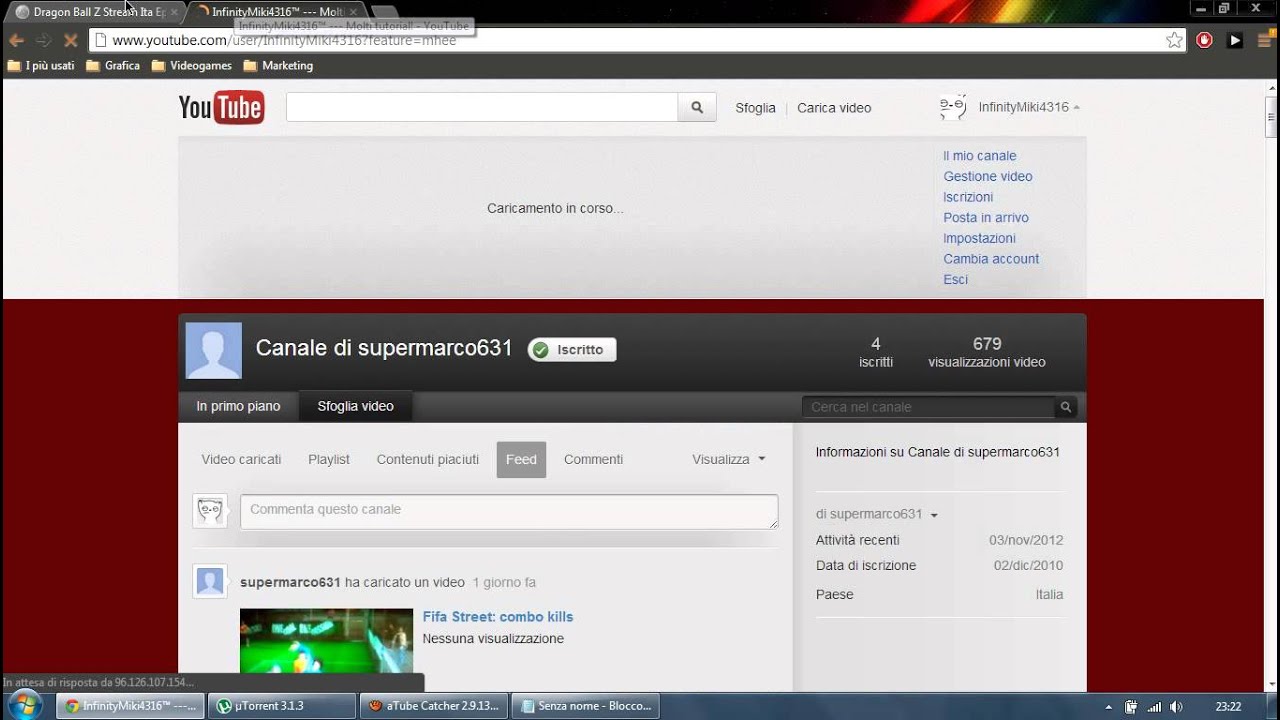Open Grafica bookmarks folder
The image size is (1280, 720).
pos(113,66)
